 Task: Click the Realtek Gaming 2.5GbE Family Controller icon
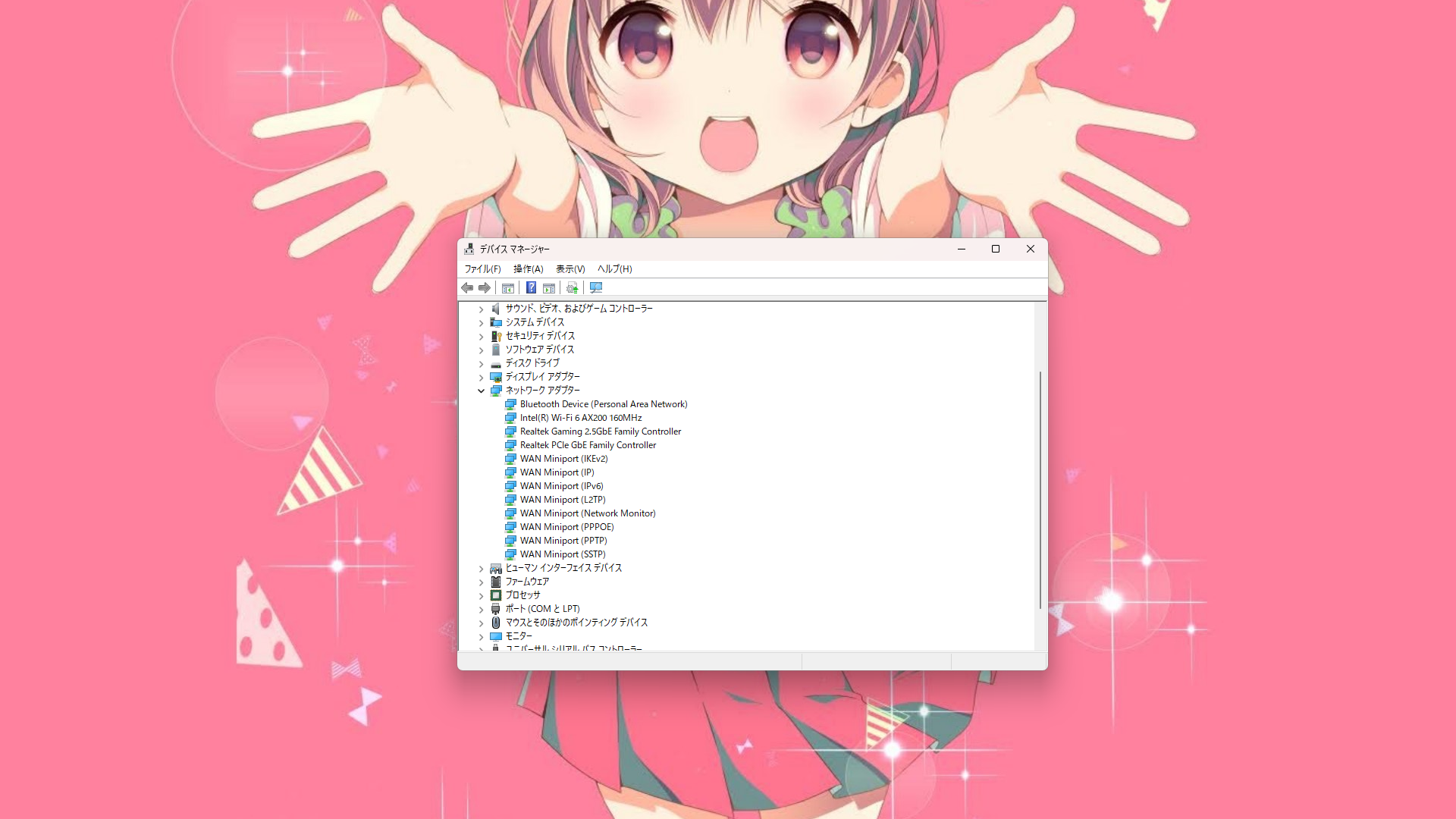[511, 431]
